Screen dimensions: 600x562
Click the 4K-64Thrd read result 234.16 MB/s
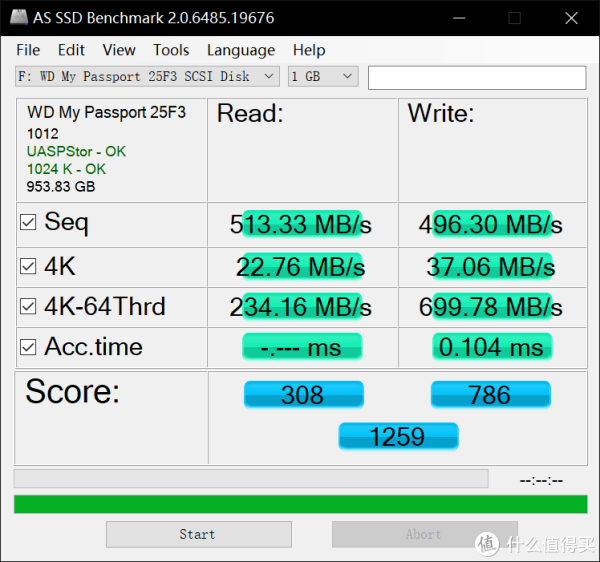click(301, 307)
